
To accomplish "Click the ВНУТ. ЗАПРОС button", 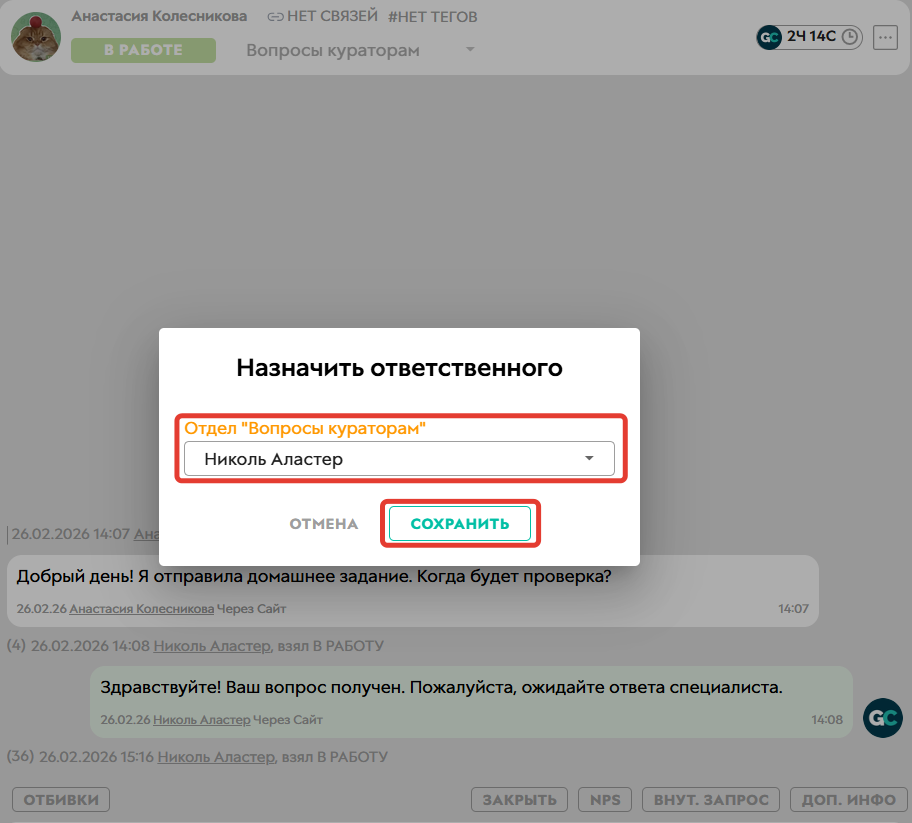I will pos(711,800).
